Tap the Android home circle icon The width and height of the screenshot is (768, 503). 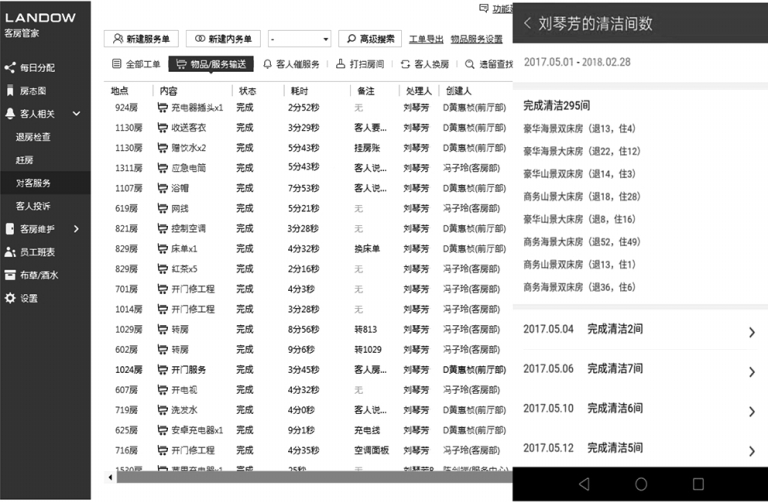[x=641, y=484]
